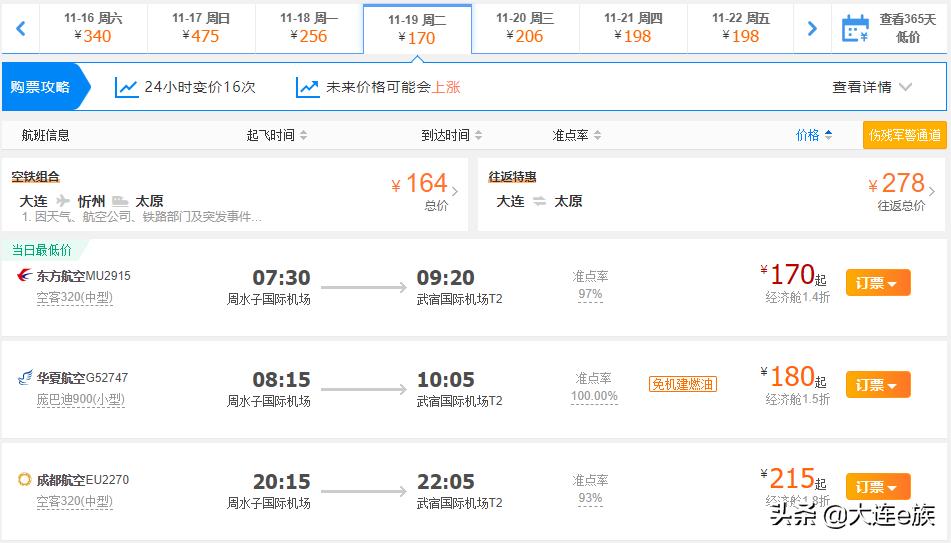
Task: Click flight number 东方航空MU2915
Action: tap(83, 275)
